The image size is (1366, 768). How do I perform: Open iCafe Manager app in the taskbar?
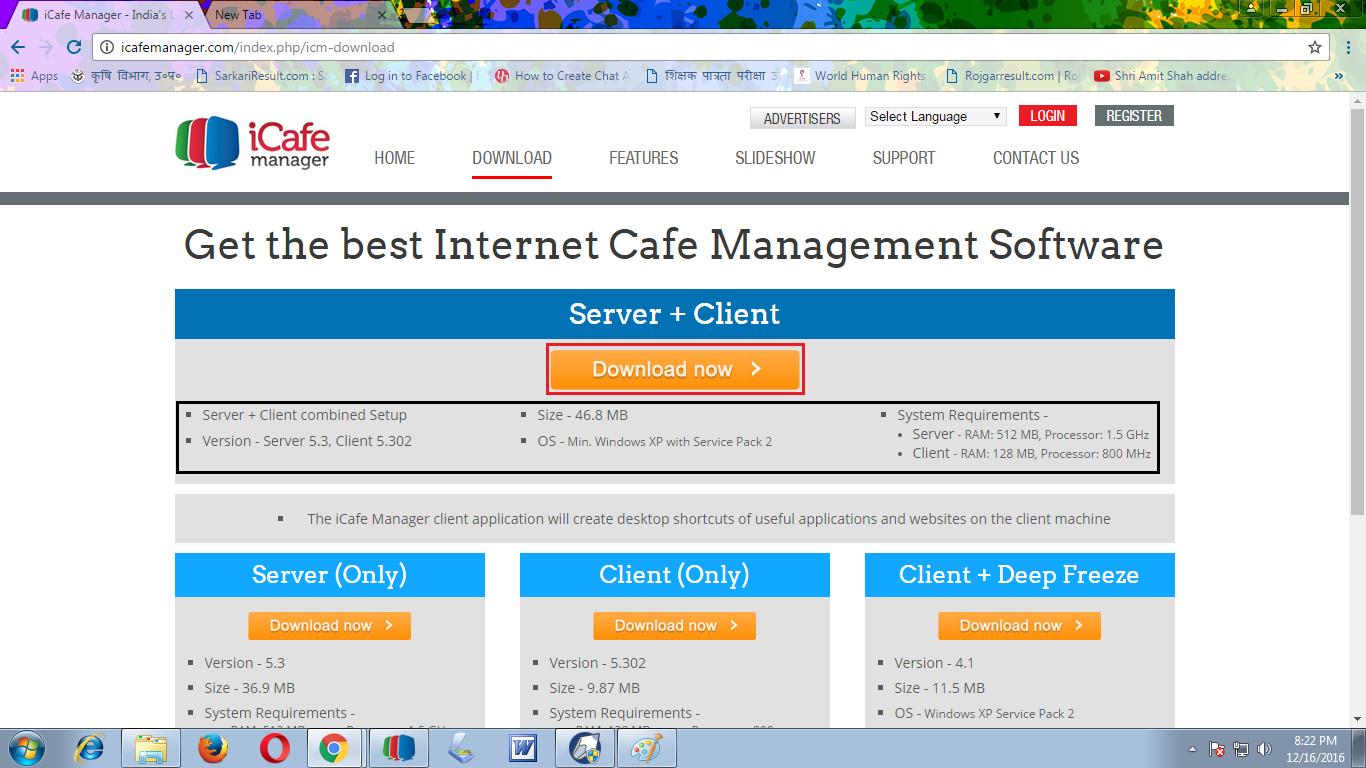(398, 748)
